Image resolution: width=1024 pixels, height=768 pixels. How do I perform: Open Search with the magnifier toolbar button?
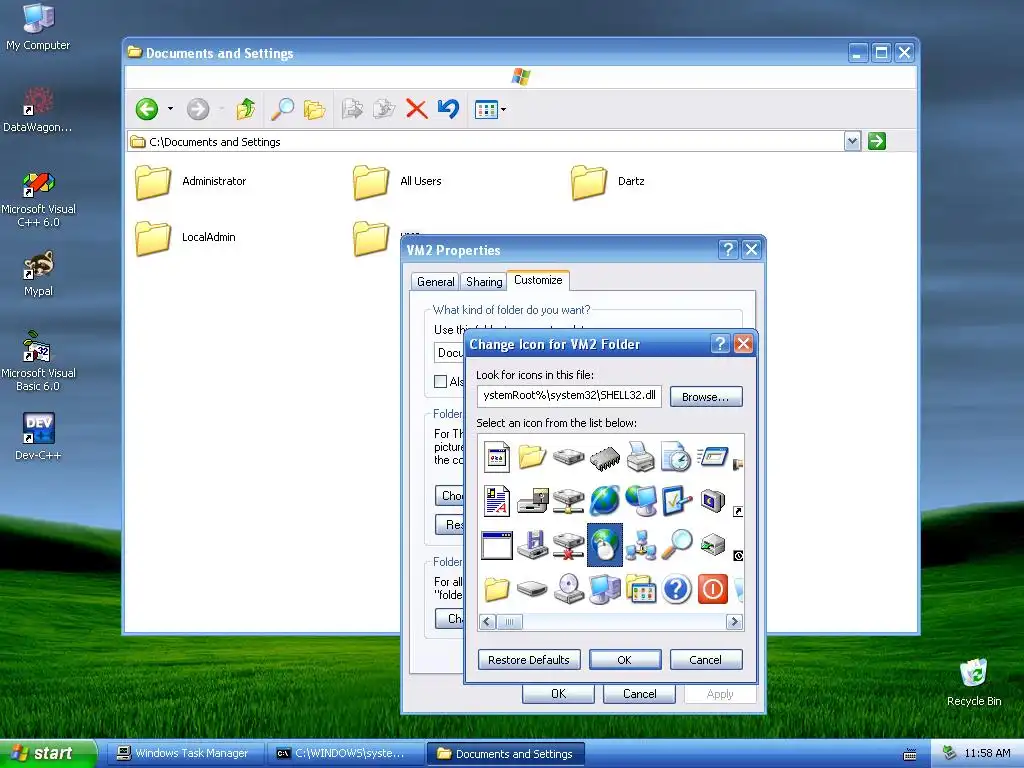tap(282, 109)
